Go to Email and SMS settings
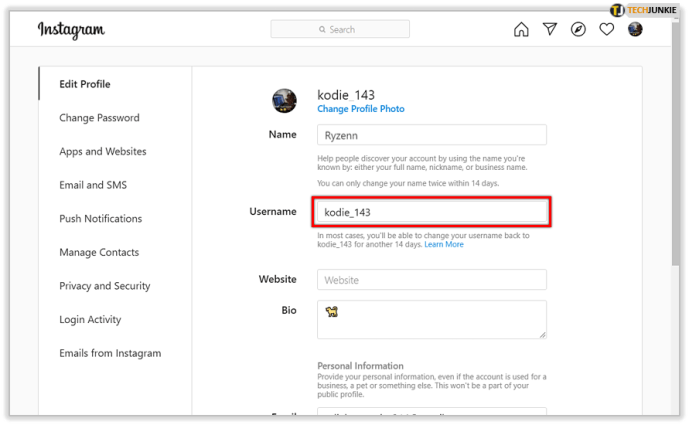 click(x=93, y=185)
